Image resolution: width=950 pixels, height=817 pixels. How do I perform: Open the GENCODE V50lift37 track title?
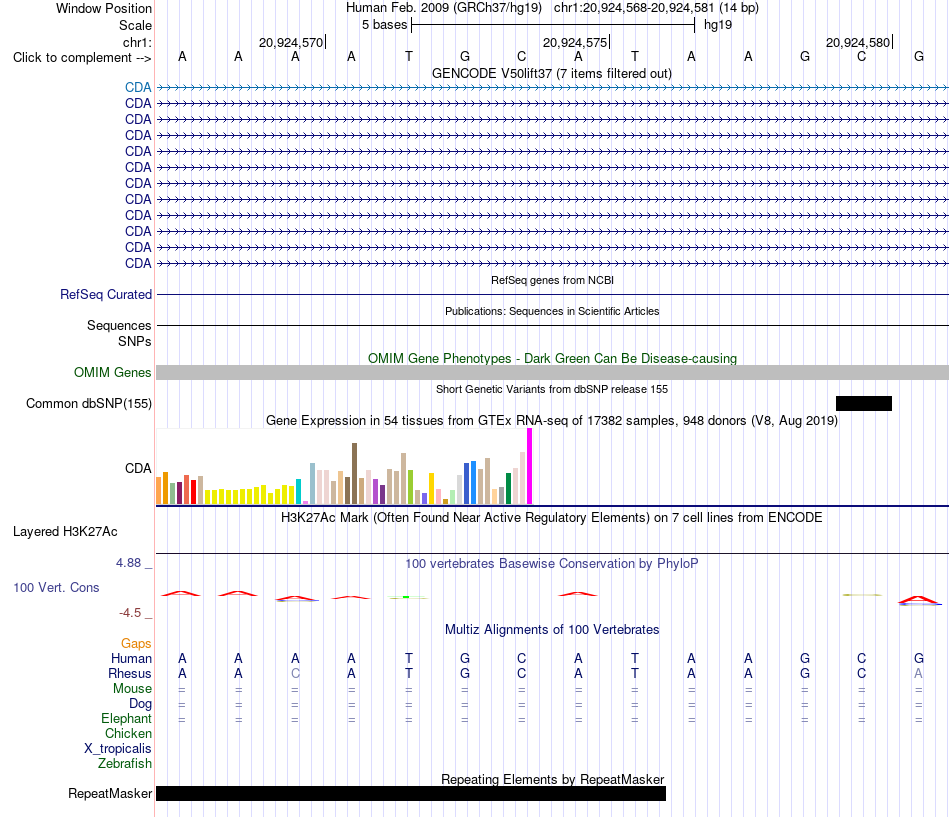[551, 73]
